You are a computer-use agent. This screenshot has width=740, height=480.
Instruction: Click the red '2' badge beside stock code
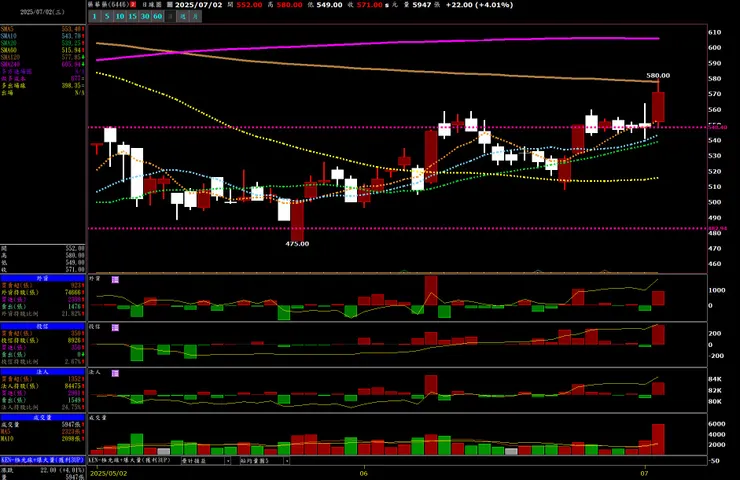coord(134,5)
